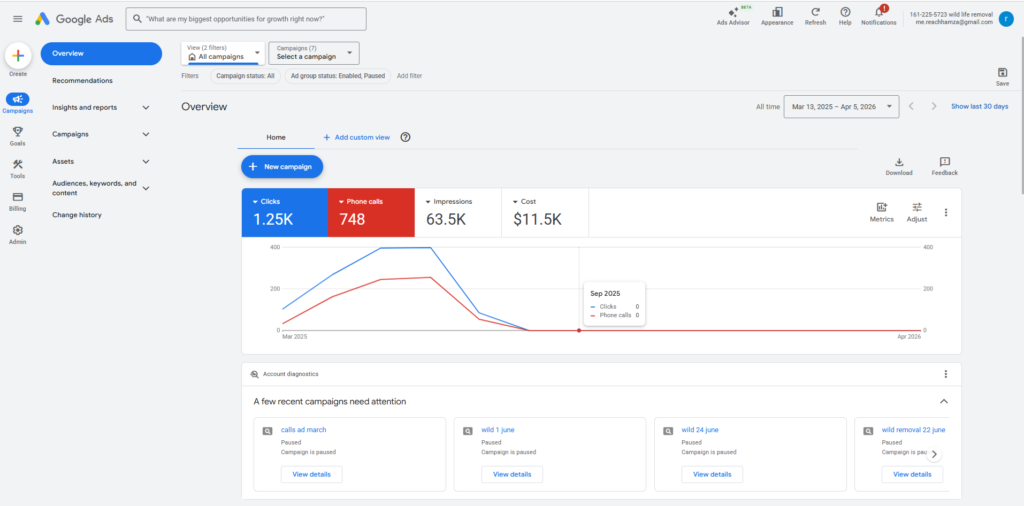The image size is (1024, 506).
Task: View details for calls ad march
Action: tap(312, 474)
